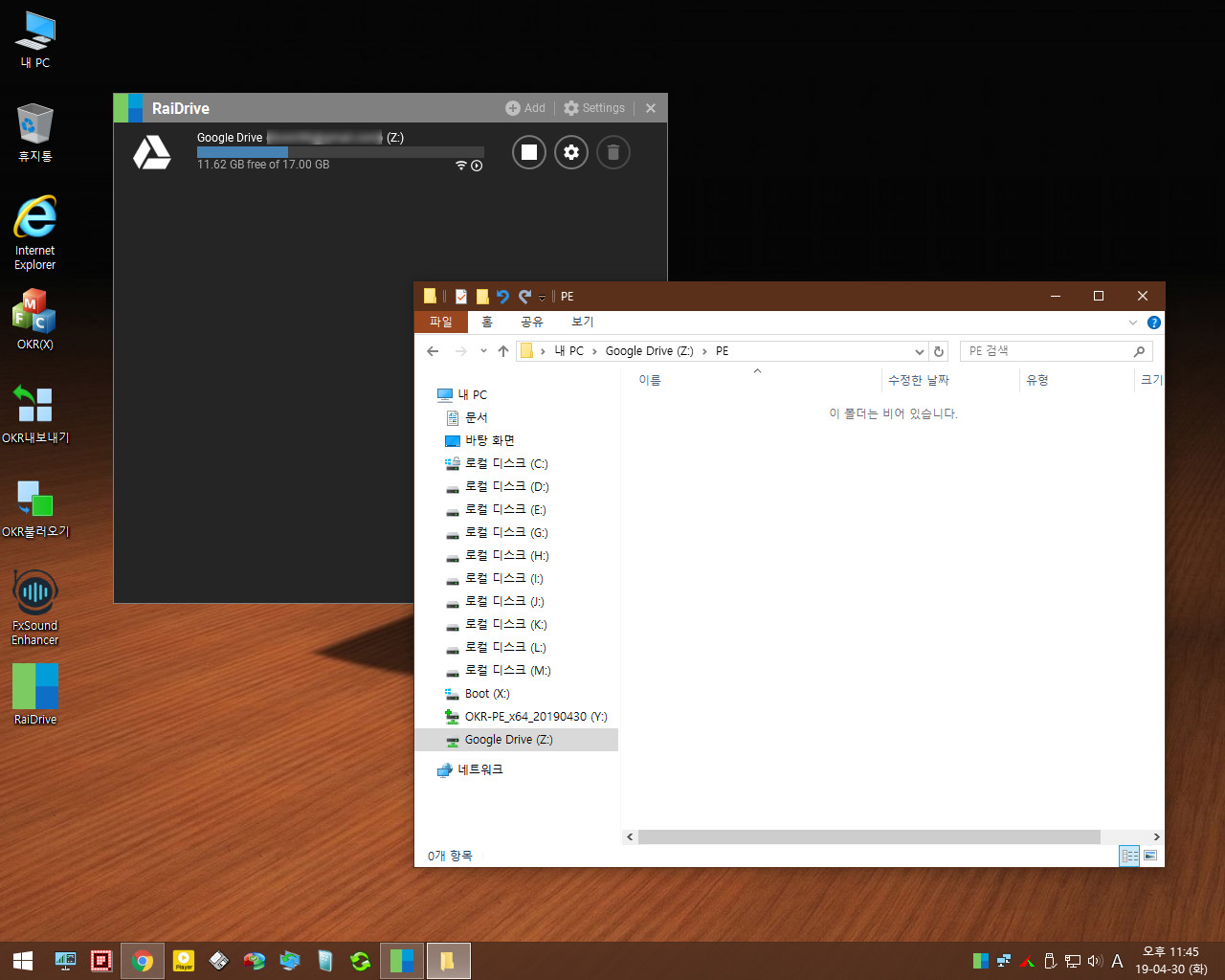Select 로컬 디스크 (D:) in tree

click(x=496, y=487)
